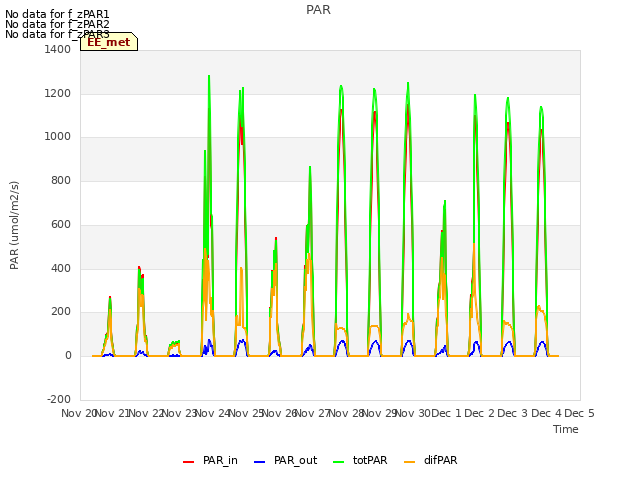Click the orange difPAR legend swatch
This screenshot has height=480, width=640.
(x=409, y=462)
